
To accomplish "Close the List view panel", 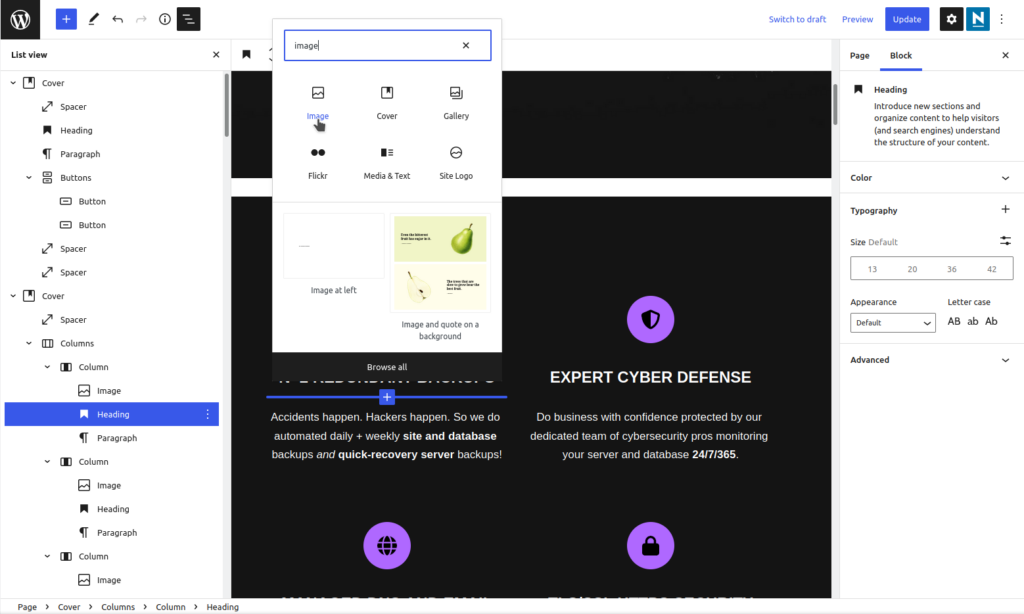I will click(216, 55).
